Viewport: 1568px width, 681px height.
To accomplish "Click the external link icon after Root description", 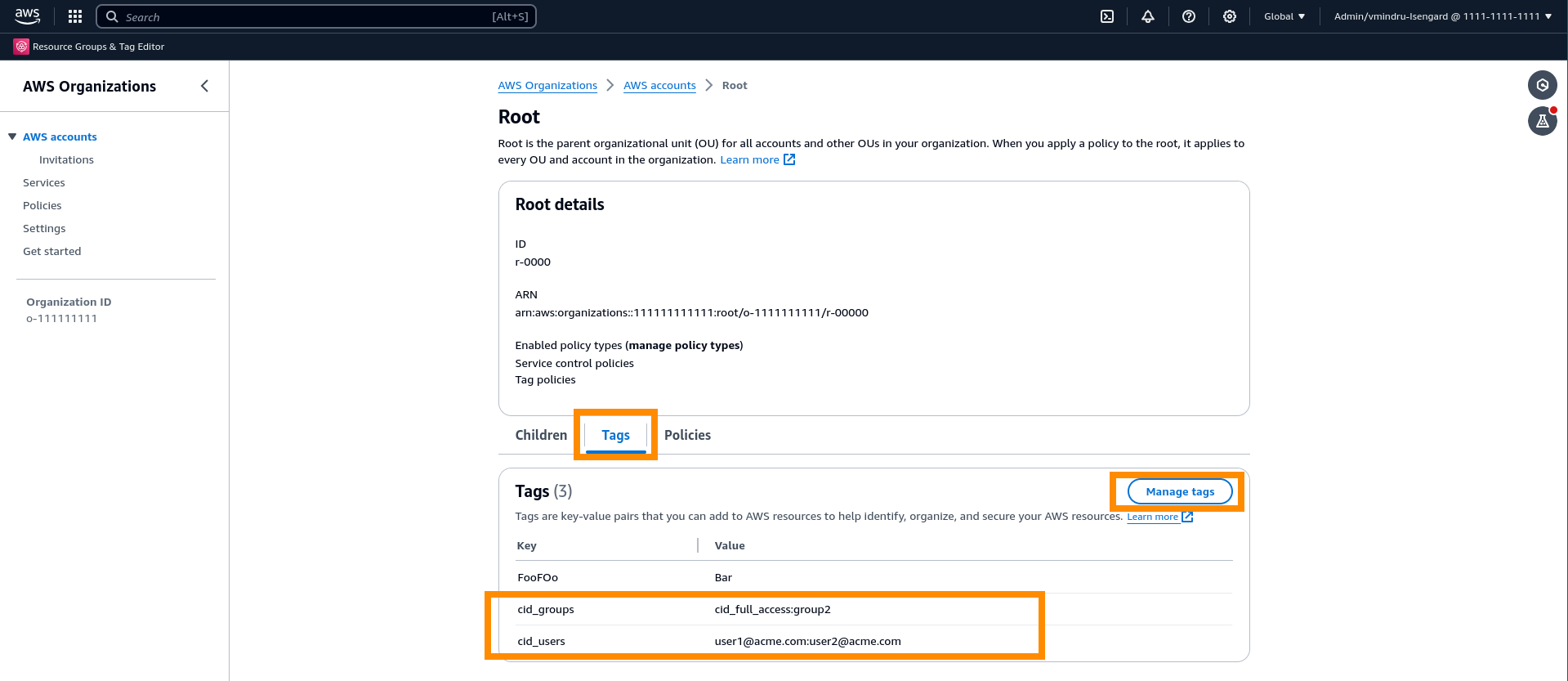I will click(789, 159).
